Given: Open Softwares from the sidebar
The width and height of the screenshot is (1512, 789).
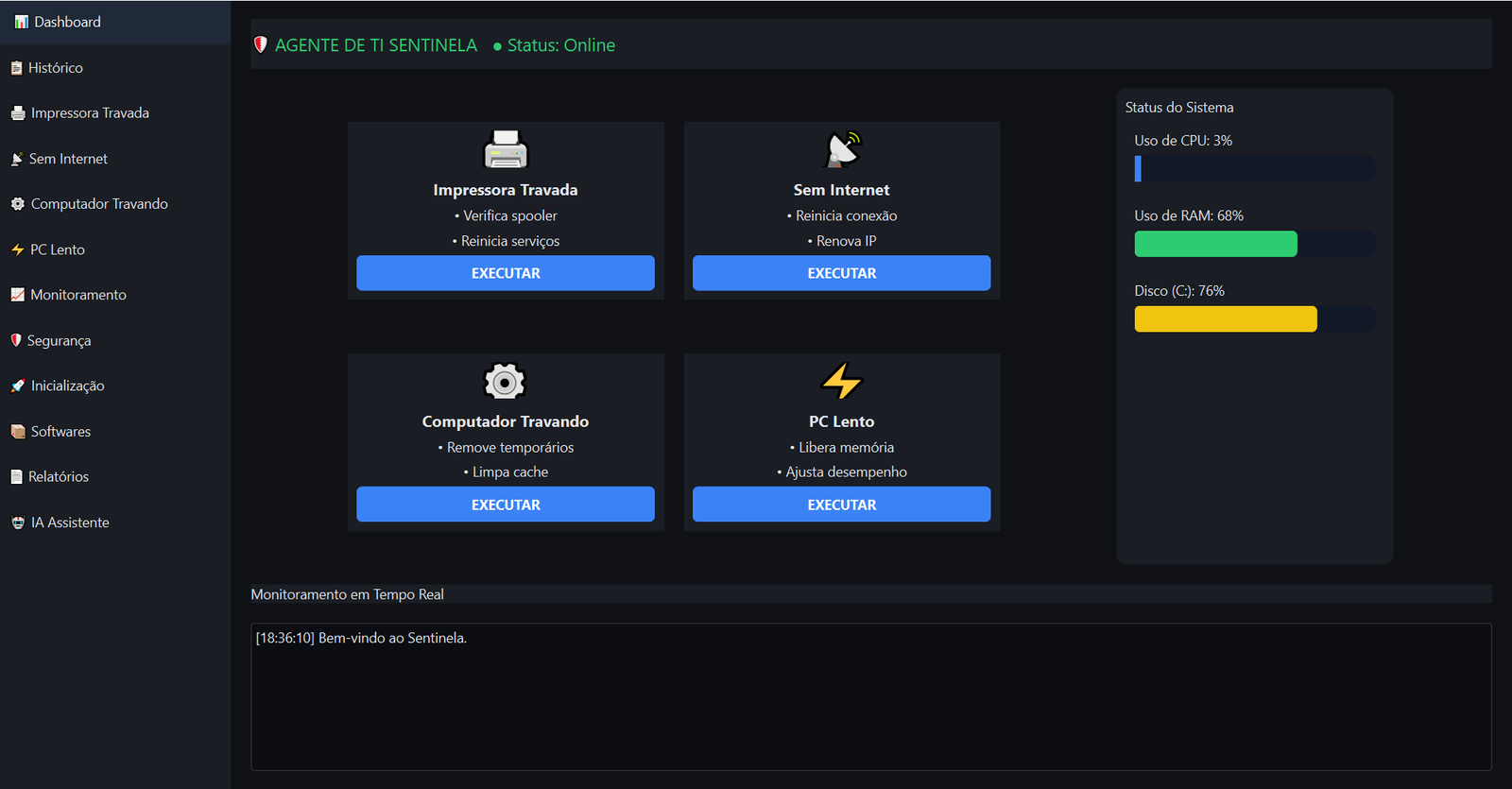Looking at the screenshot, I should (x=115, y=431).
